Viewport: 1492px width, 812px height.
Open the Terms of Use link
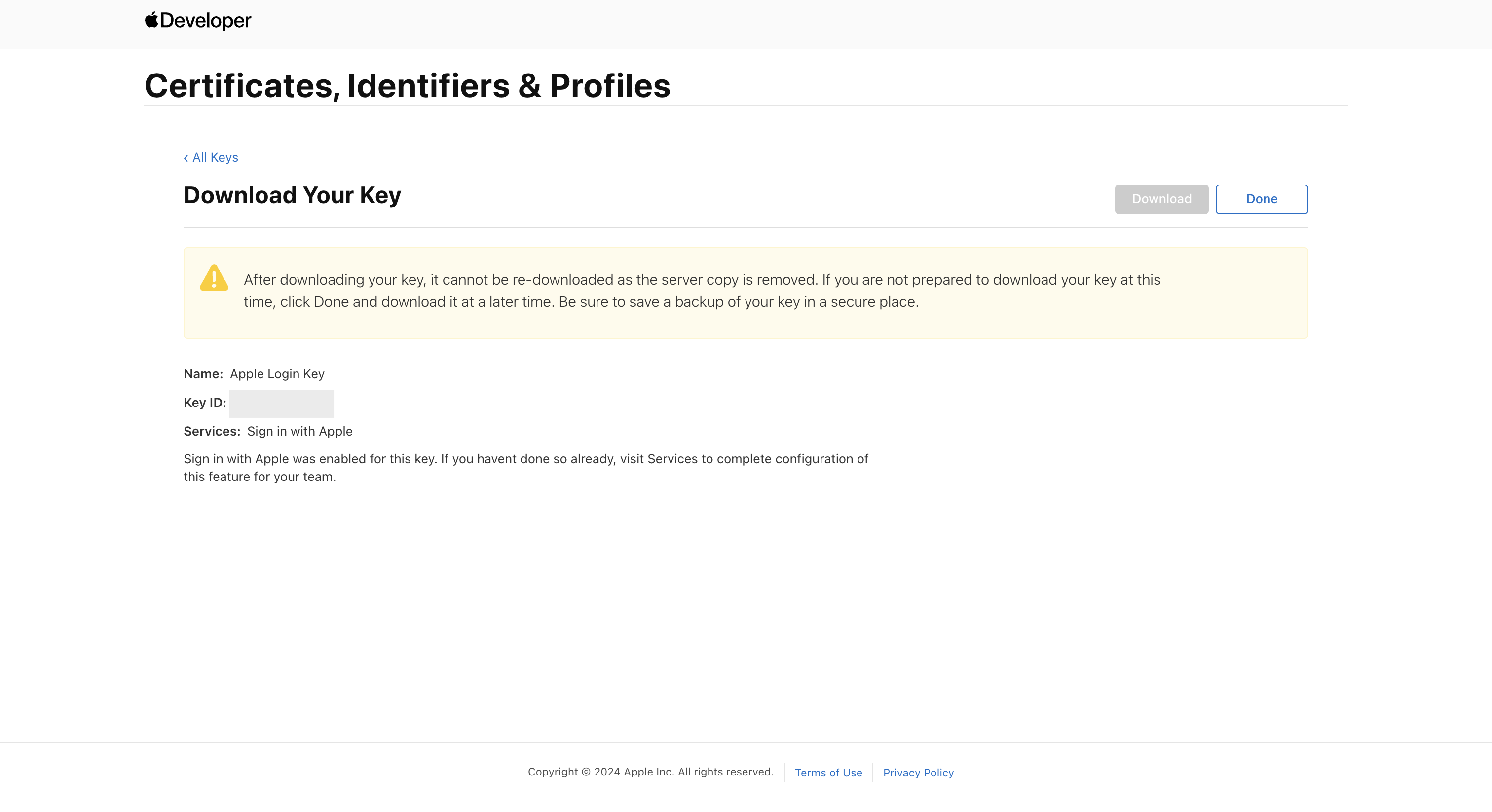pyautogui.click(x=828, y=773)
